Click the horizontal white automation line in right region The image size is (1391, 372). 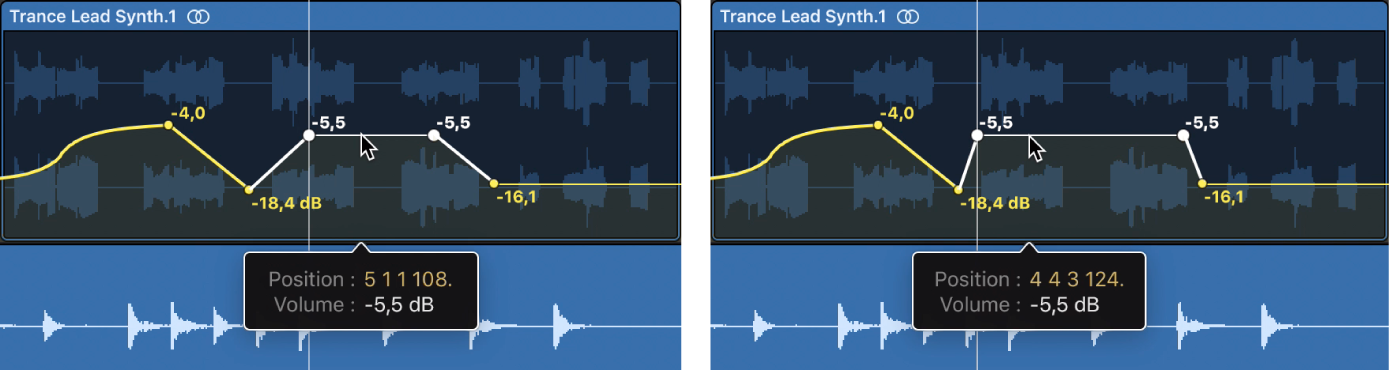1081,135
